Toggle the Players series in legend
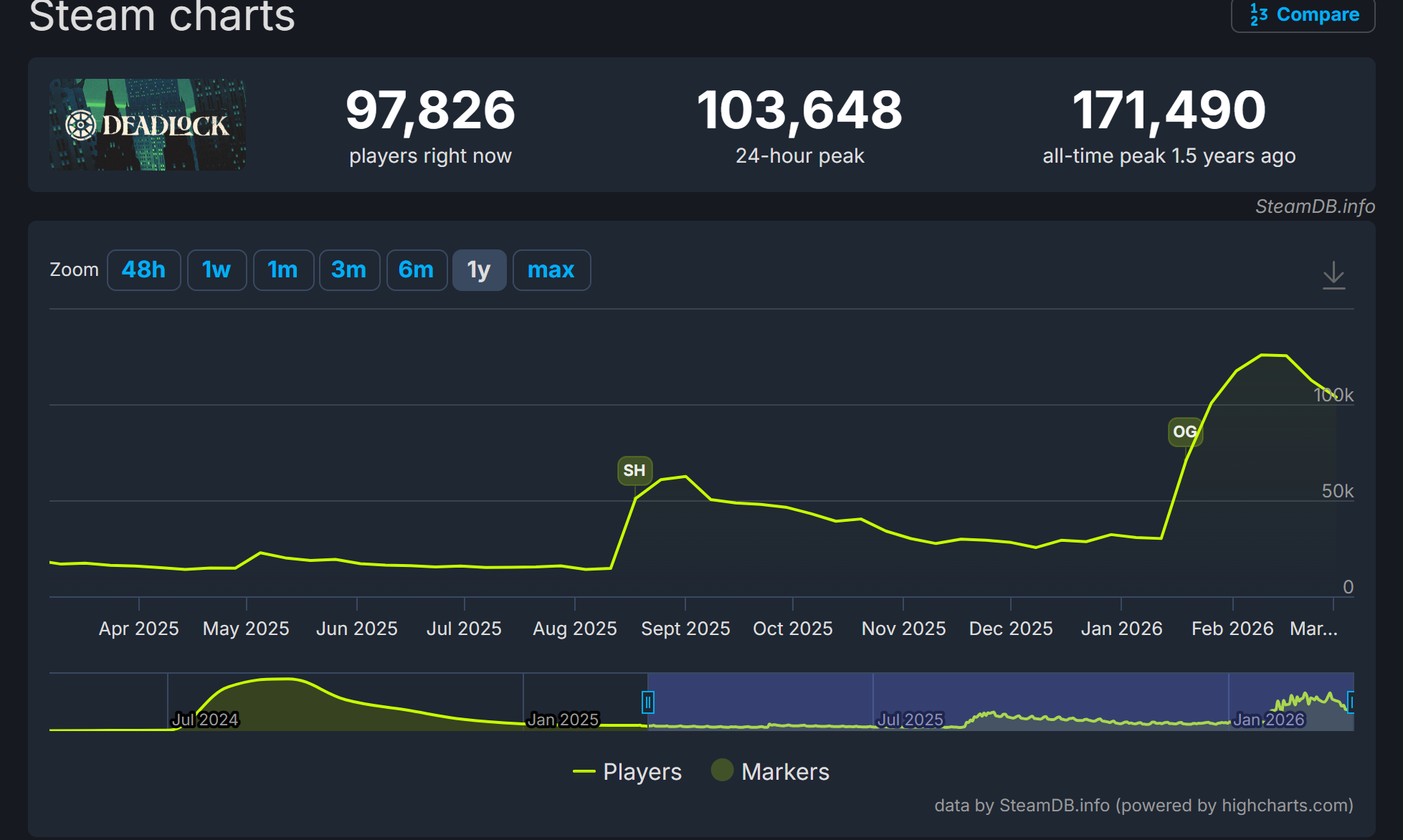 coord(642,772)
